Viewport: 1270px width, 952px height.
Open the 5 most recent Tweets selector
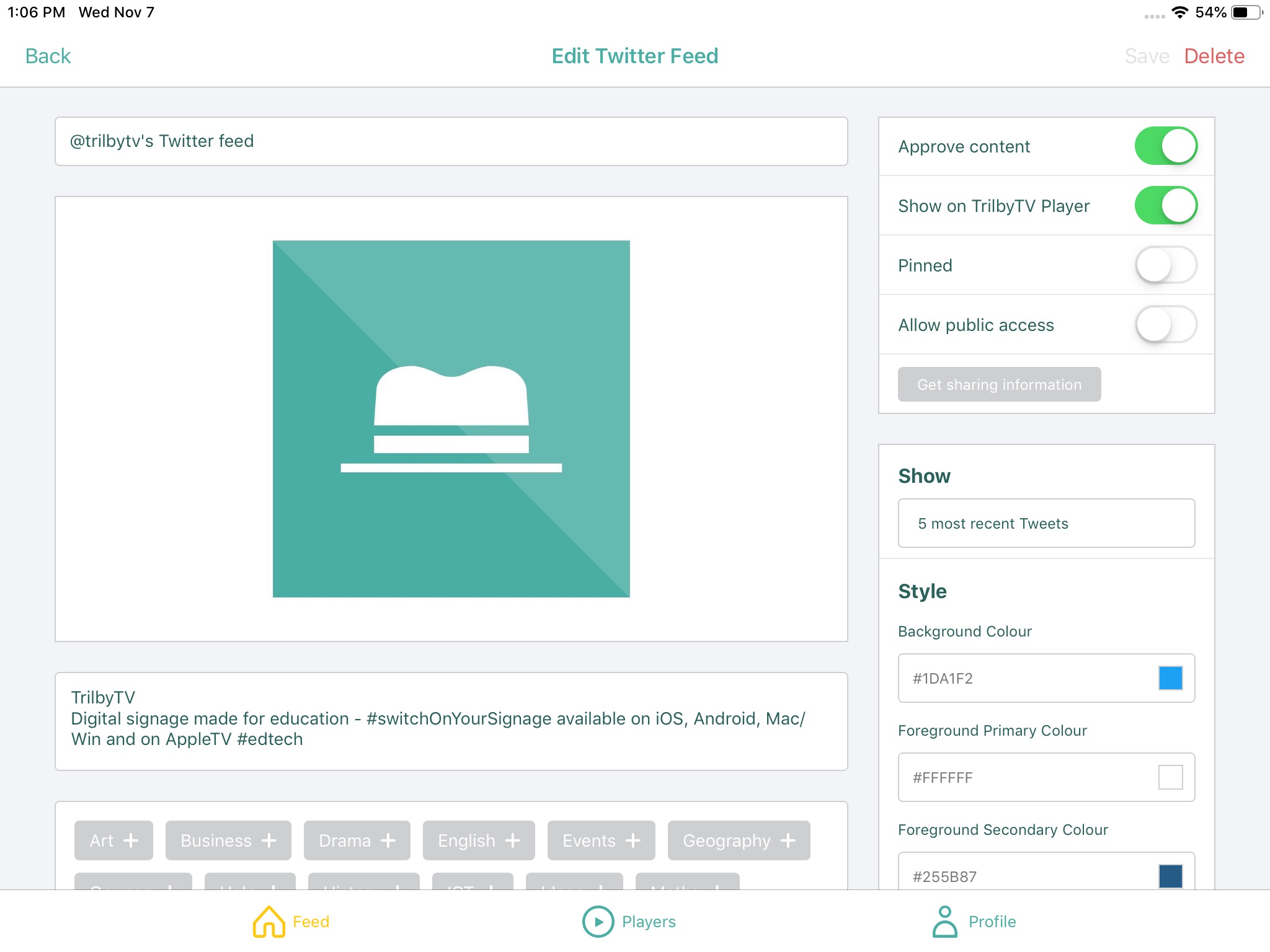[x=1046, y=523]
